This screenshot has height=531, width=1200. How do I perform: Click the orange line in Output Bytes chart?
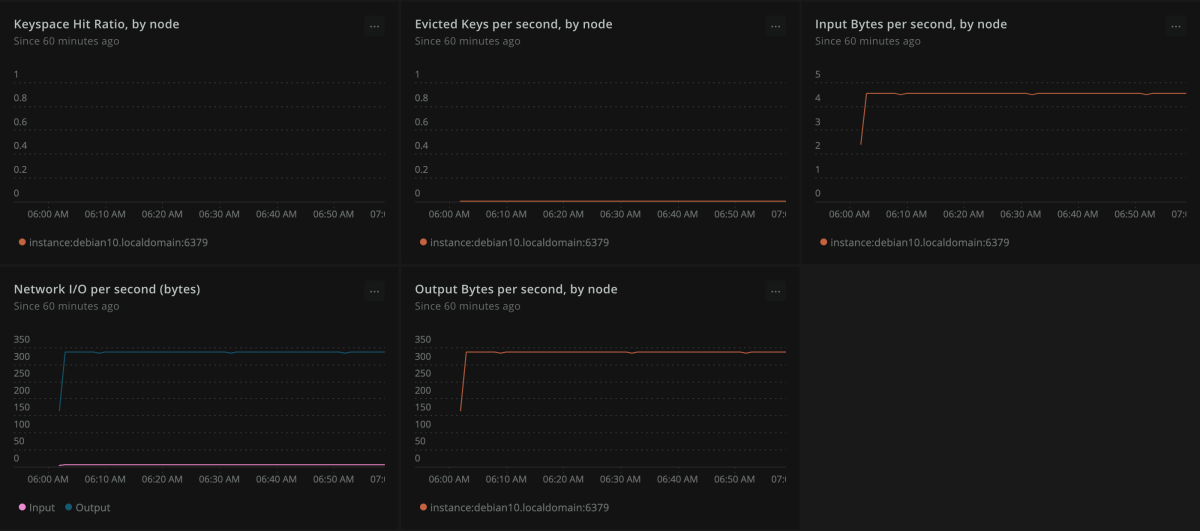[x=600, y=351]
